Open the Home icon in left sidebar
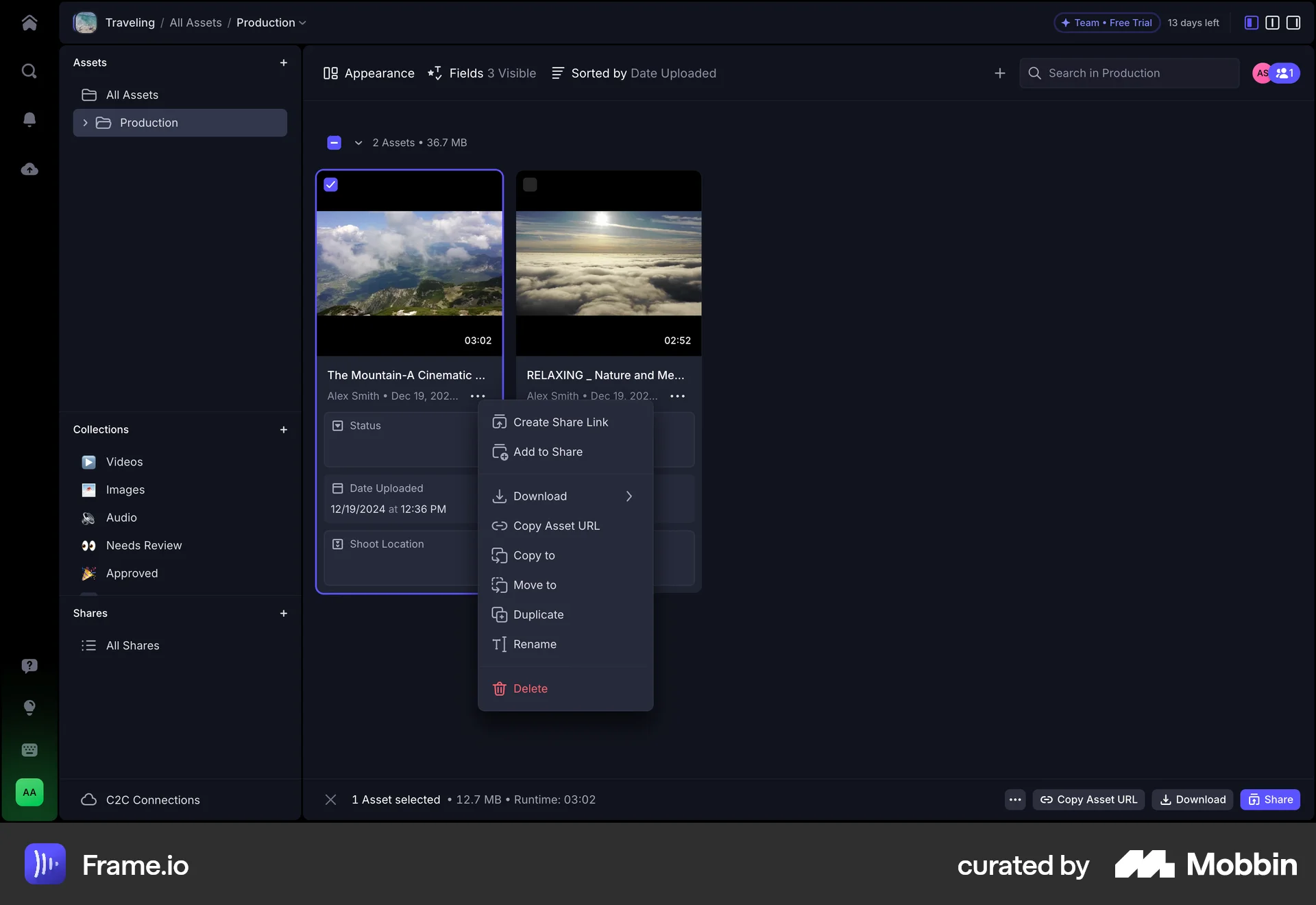Viewport: 1316px width, 905px height. (29, 23)
